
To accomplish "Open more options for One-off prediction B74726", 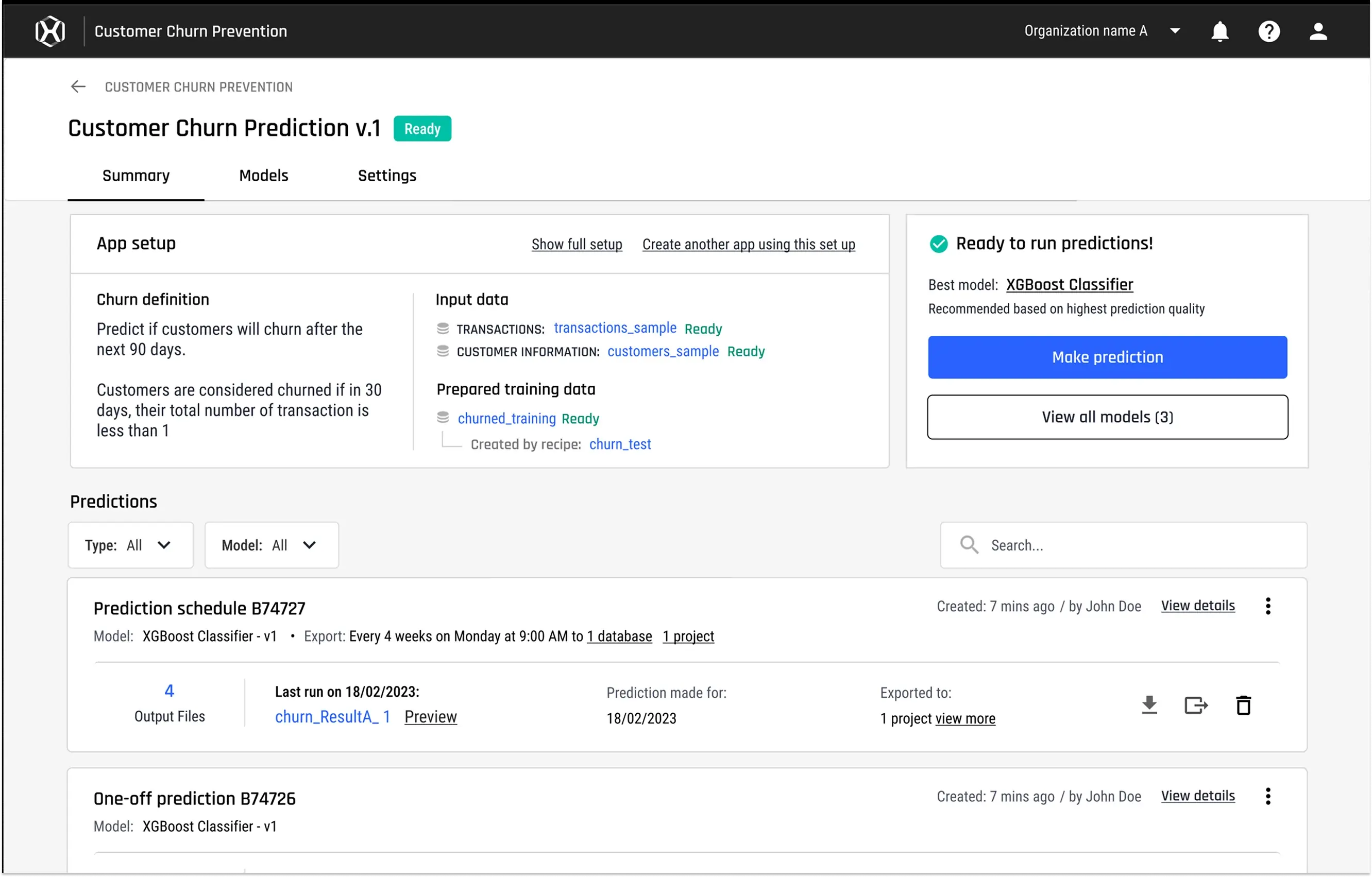I will 1268,796.
